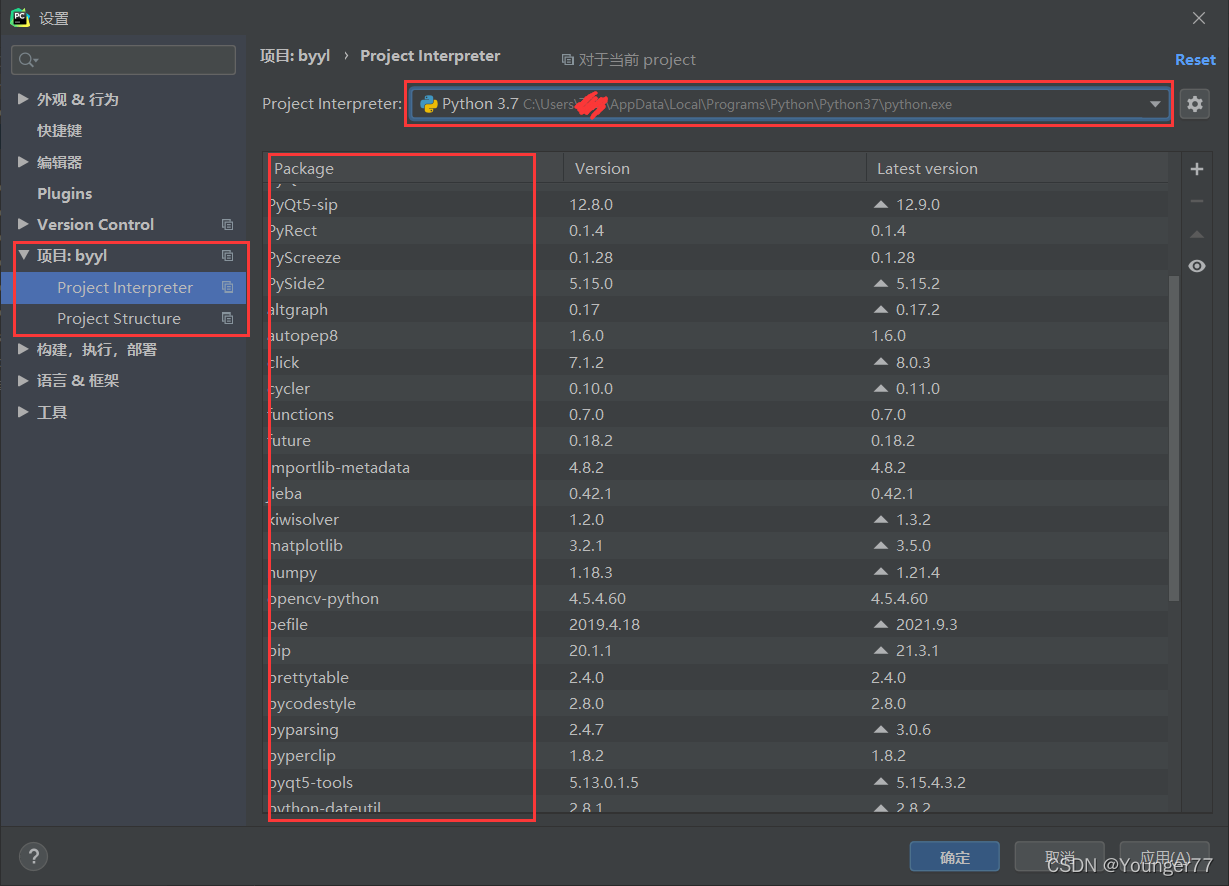Click 项目: byyl breadcrumb

295,56
